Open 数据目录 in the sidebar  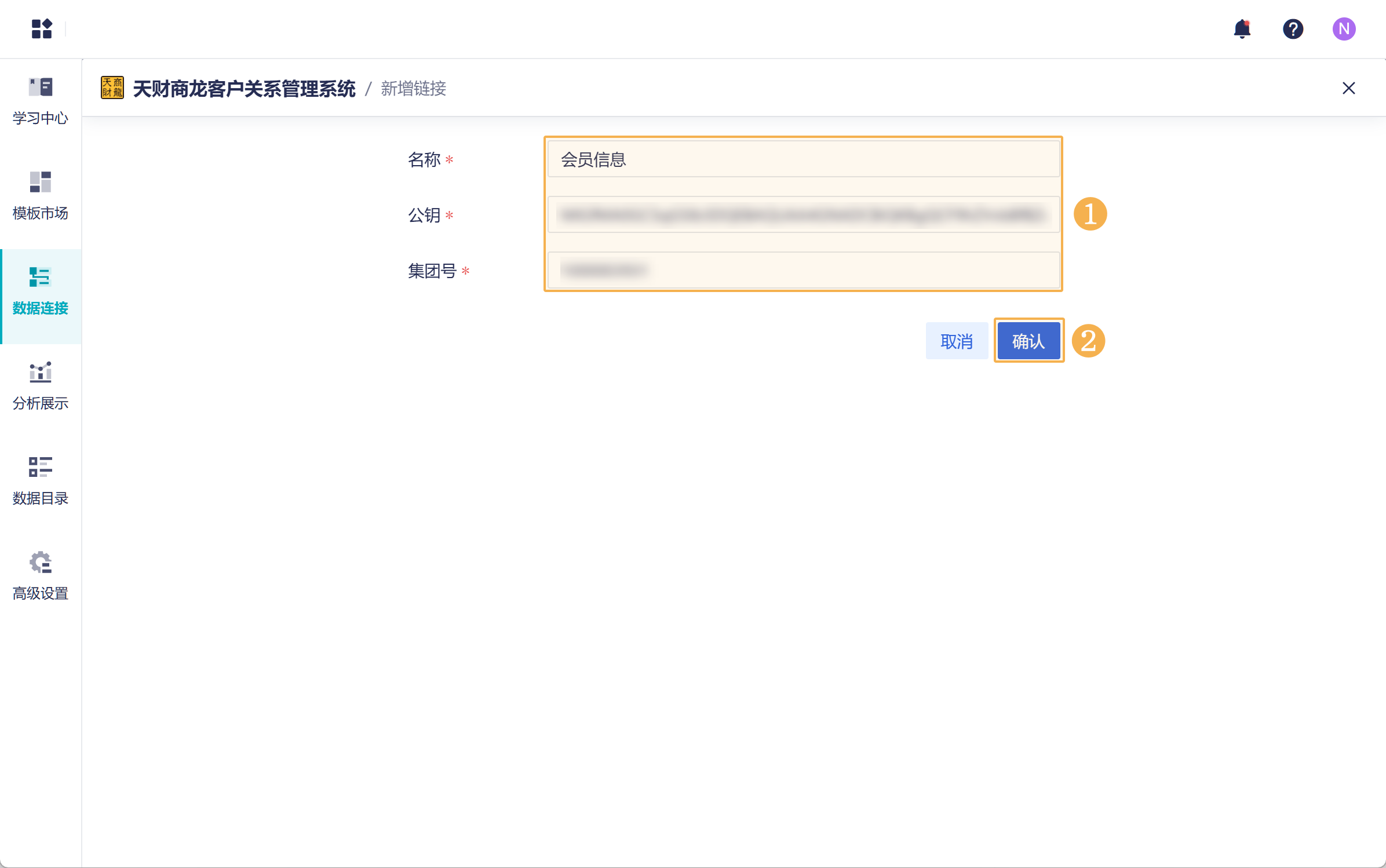(41, 482)
